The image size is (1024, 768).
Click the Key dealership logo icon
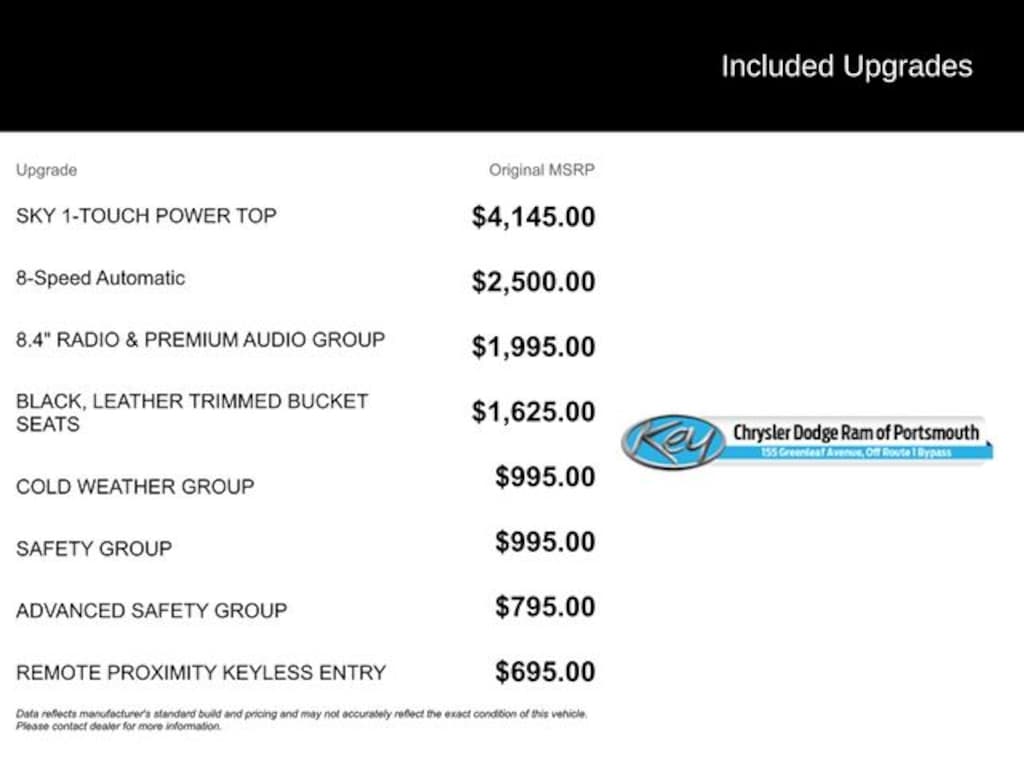click(x=673, y=441)
